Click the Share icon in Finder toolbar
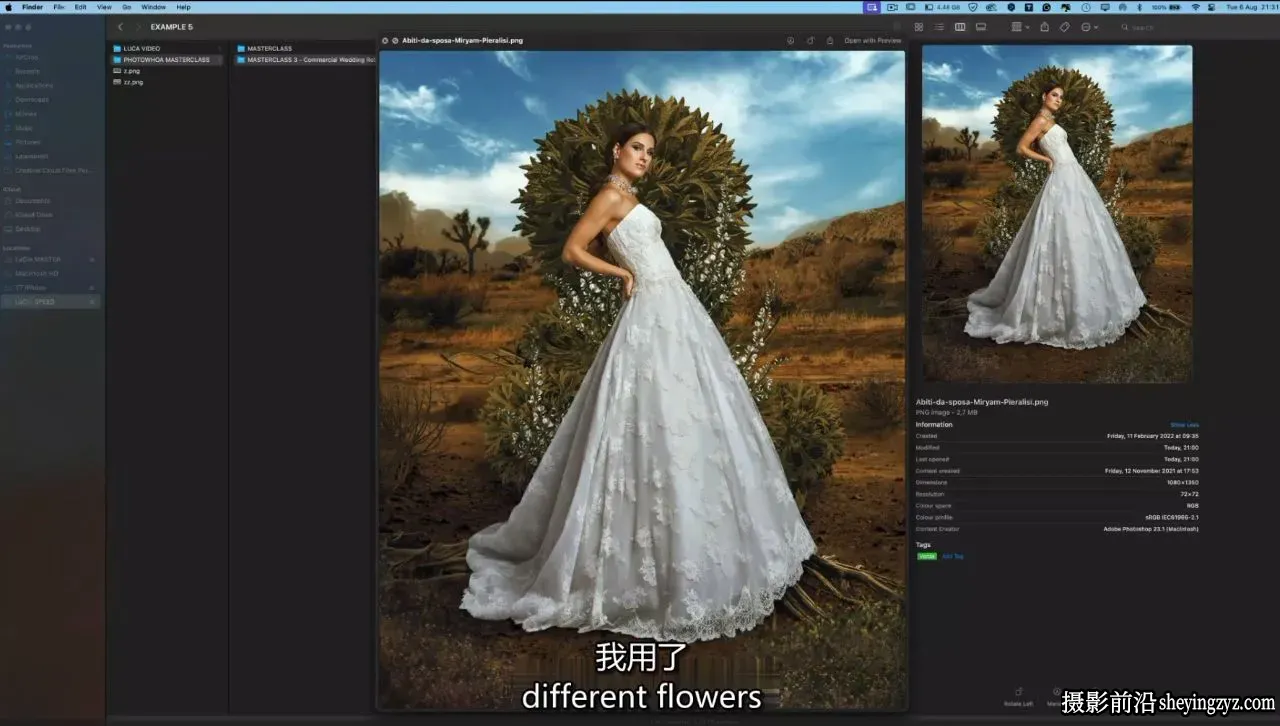The image size is (1280, 726). [1045, 27]
